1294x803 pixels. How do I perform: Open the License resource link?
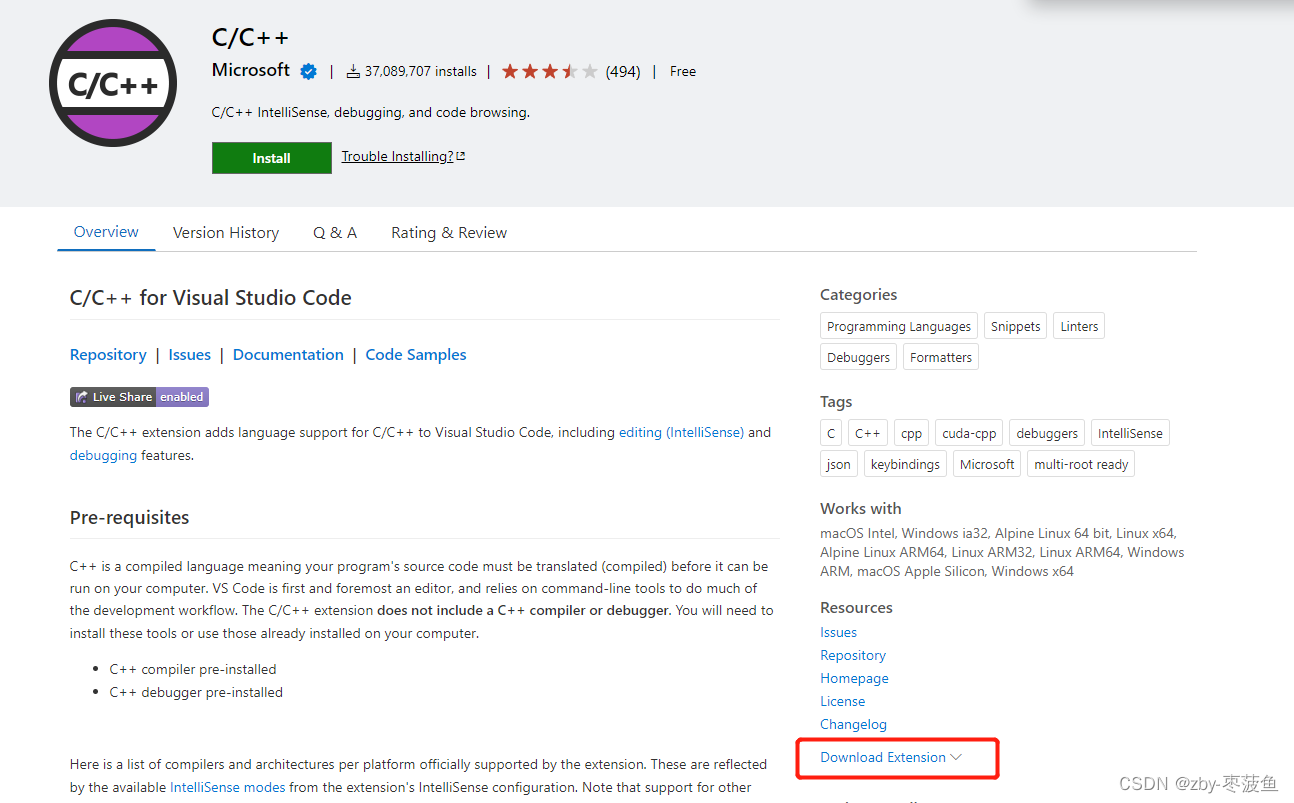point(842,701)
